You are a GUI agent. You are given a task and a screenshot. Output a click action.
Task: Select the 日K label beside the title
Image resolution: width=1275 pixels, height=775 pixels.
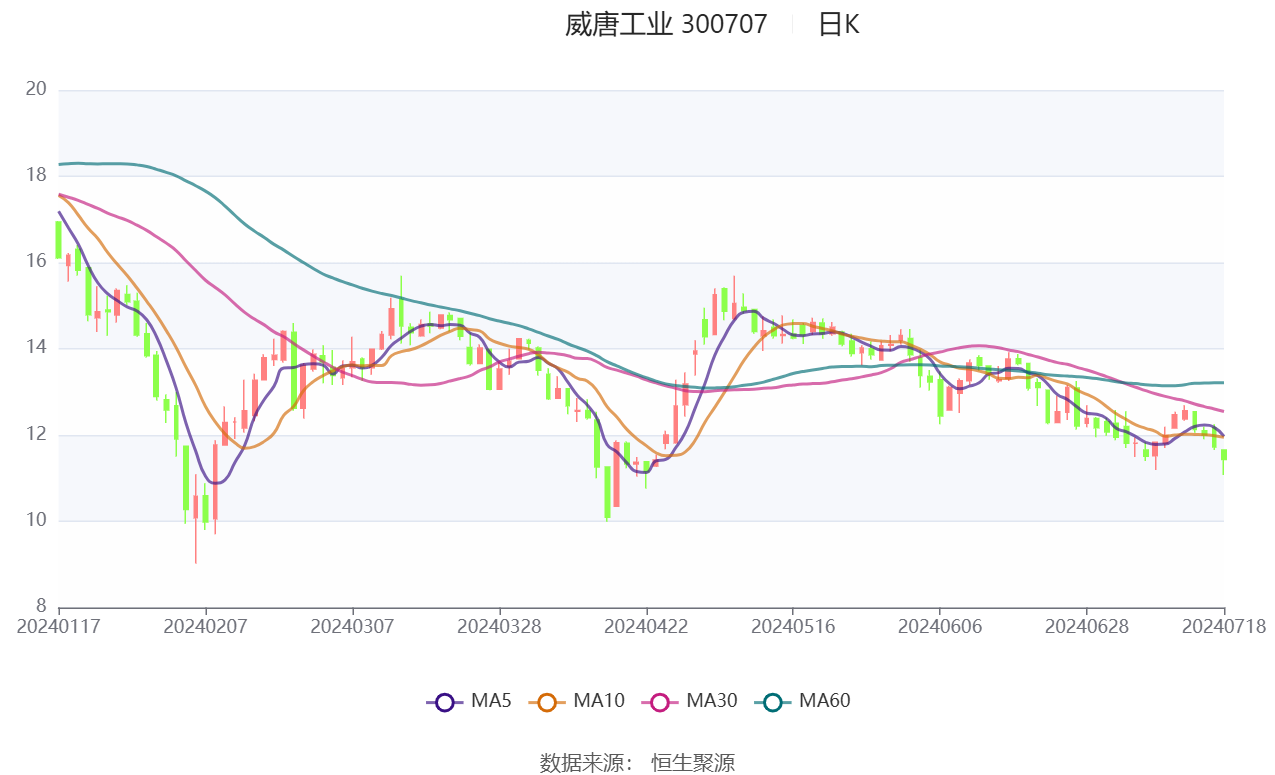pos(838,25)
